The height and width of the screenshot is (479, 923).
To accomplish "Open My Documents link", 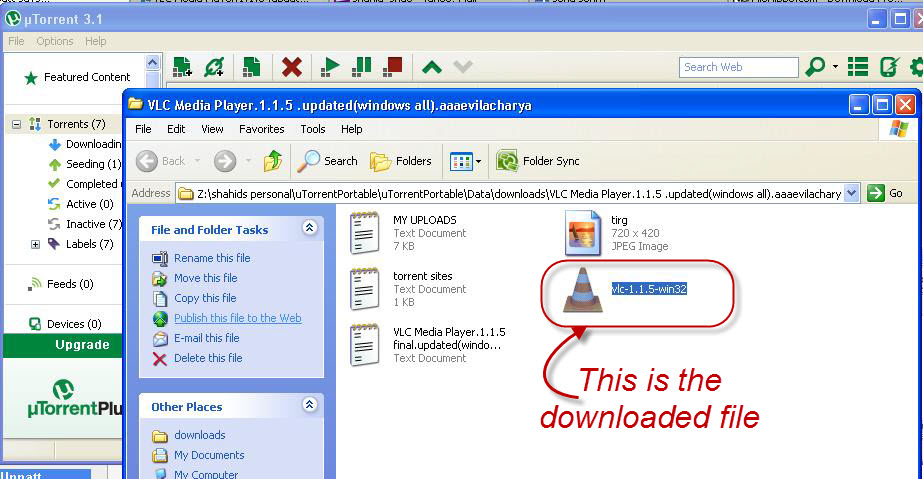I will pos(209,455).
